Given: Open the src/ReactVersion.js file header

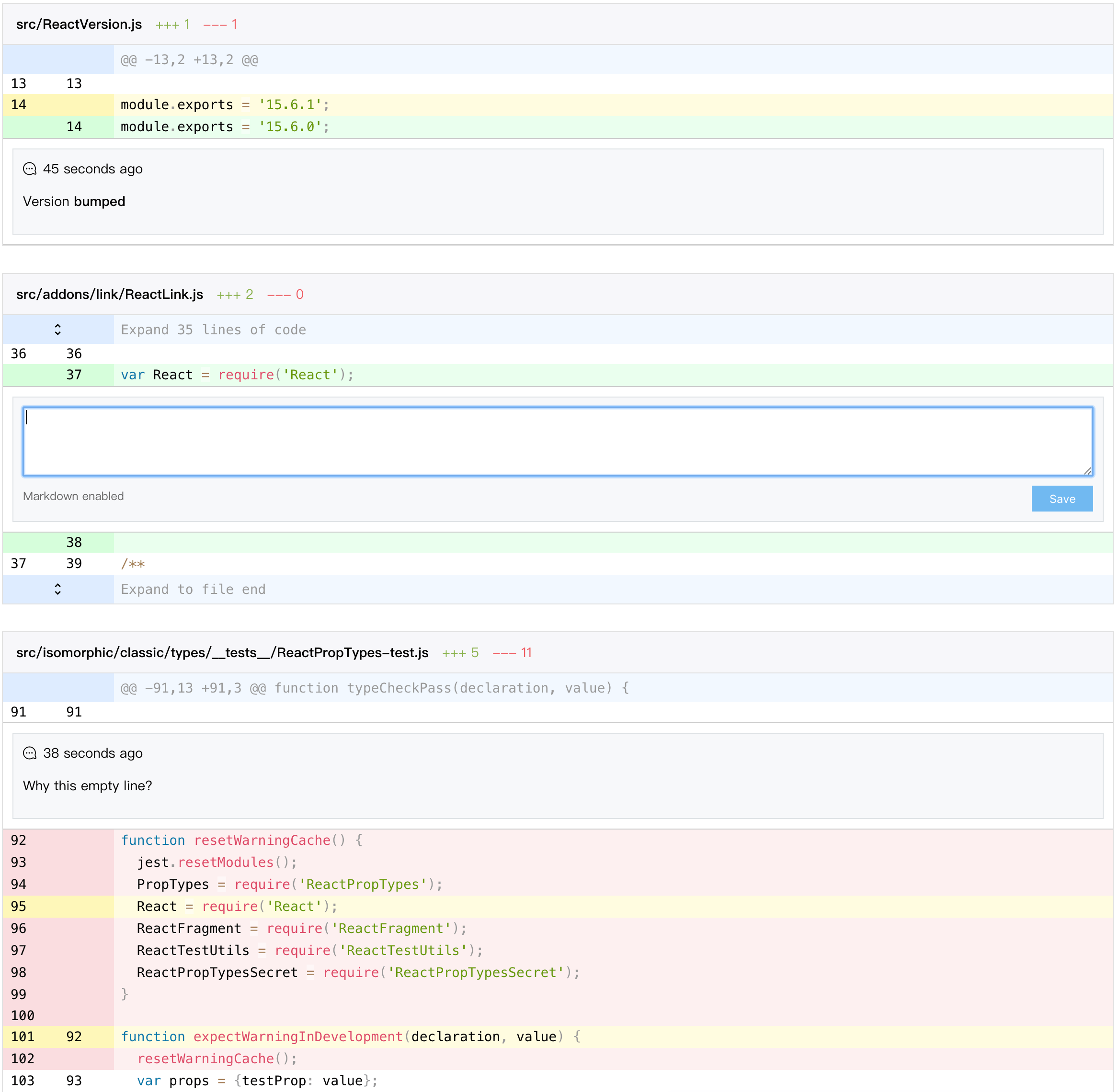Looking at the screenshot, I should click(79, 24).
